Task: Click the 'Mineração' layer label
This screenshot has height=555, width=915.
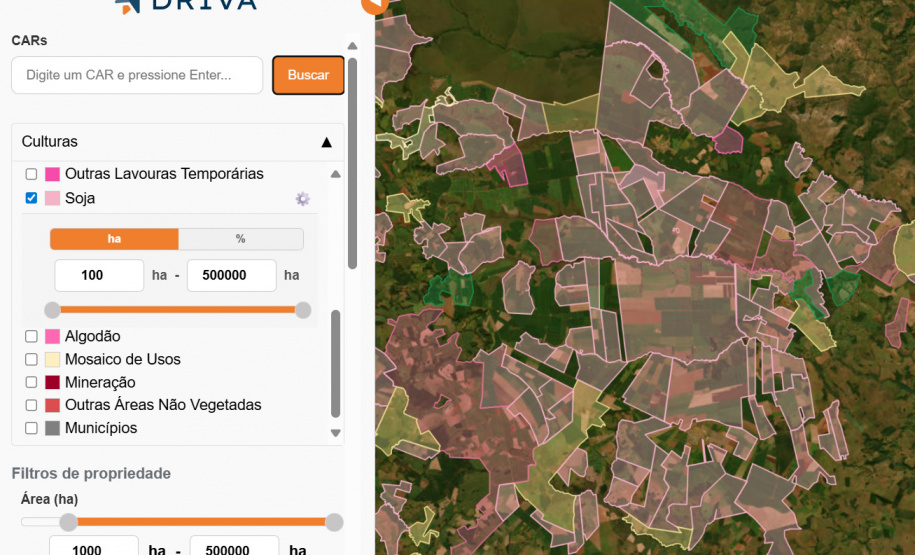Action: click(x=100, y=382)
